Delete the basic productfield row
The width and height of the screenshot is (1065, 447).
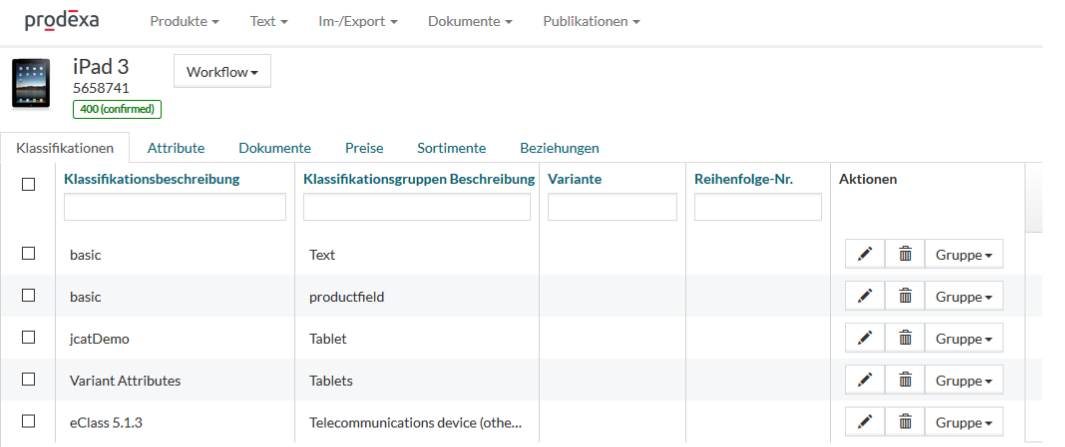[905, 297]
